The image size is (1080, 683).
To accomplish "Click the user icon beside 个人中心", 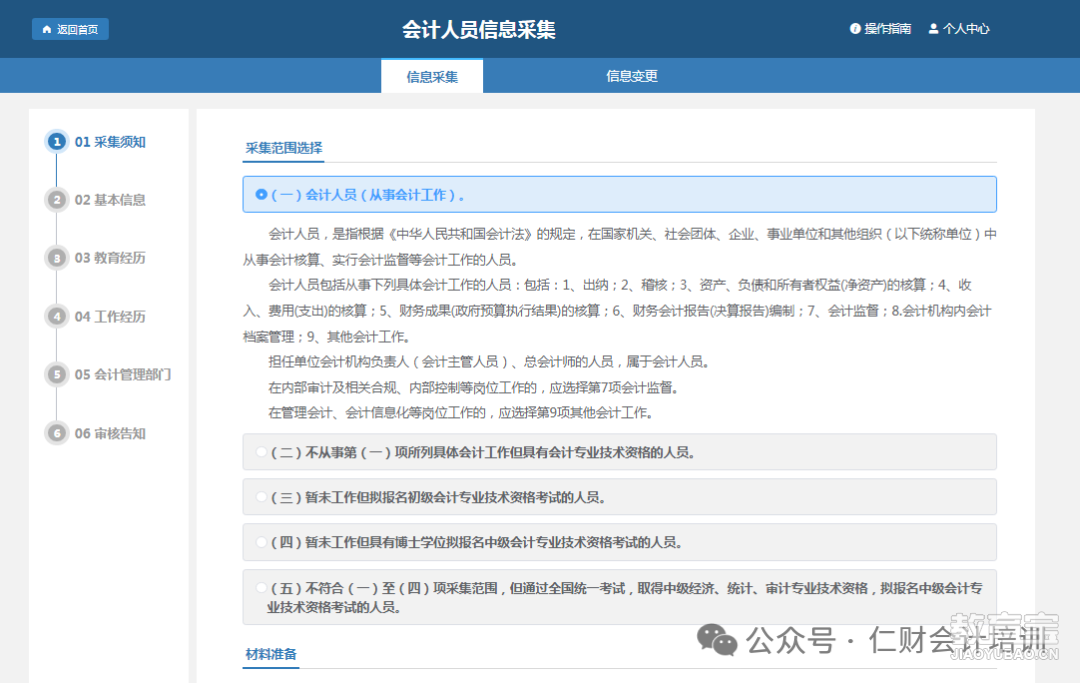I will [x=933, y=29].
